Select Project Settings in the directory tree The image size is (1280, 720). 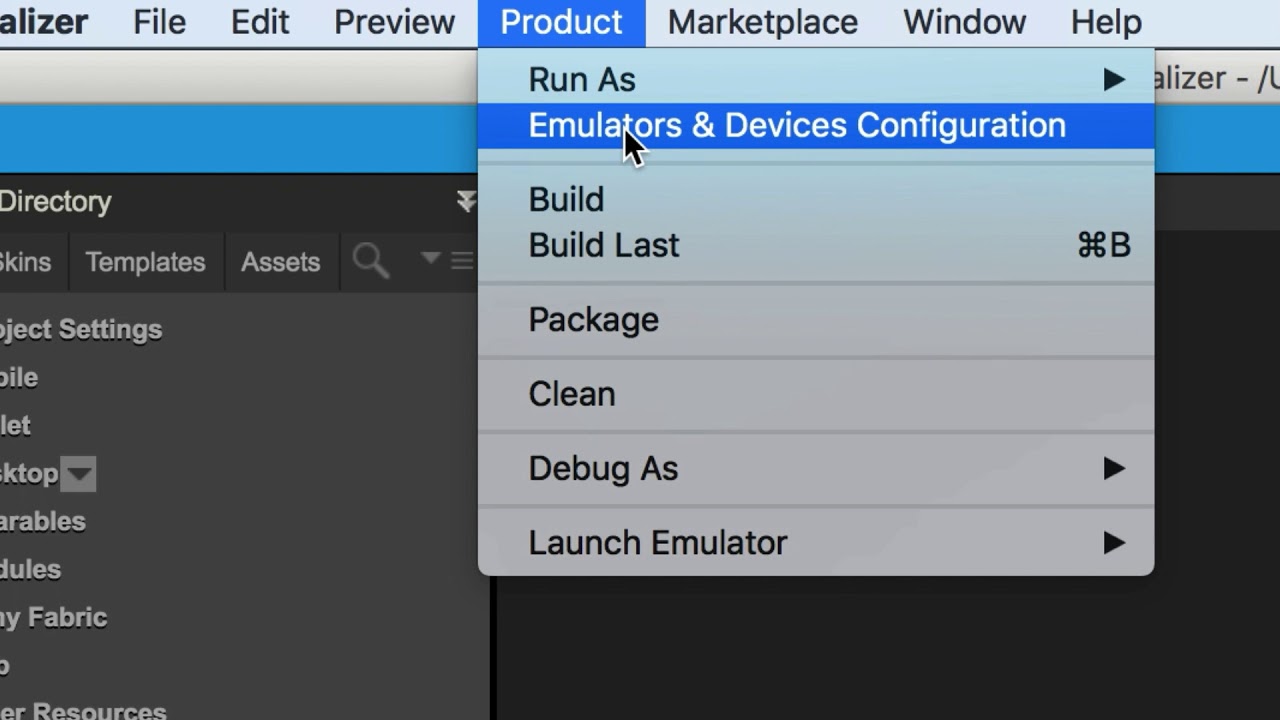(x=80, y=330)
